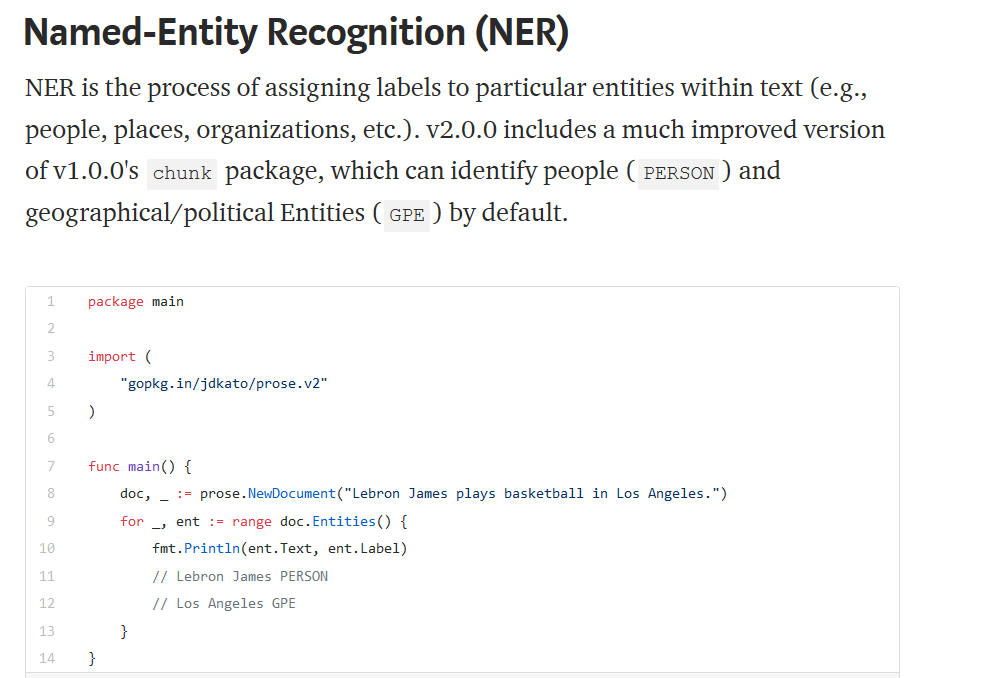The width and height of the screenshot is (998, 678).
Task: Click line number 1 in code block
Action: [x=50, y=301]
